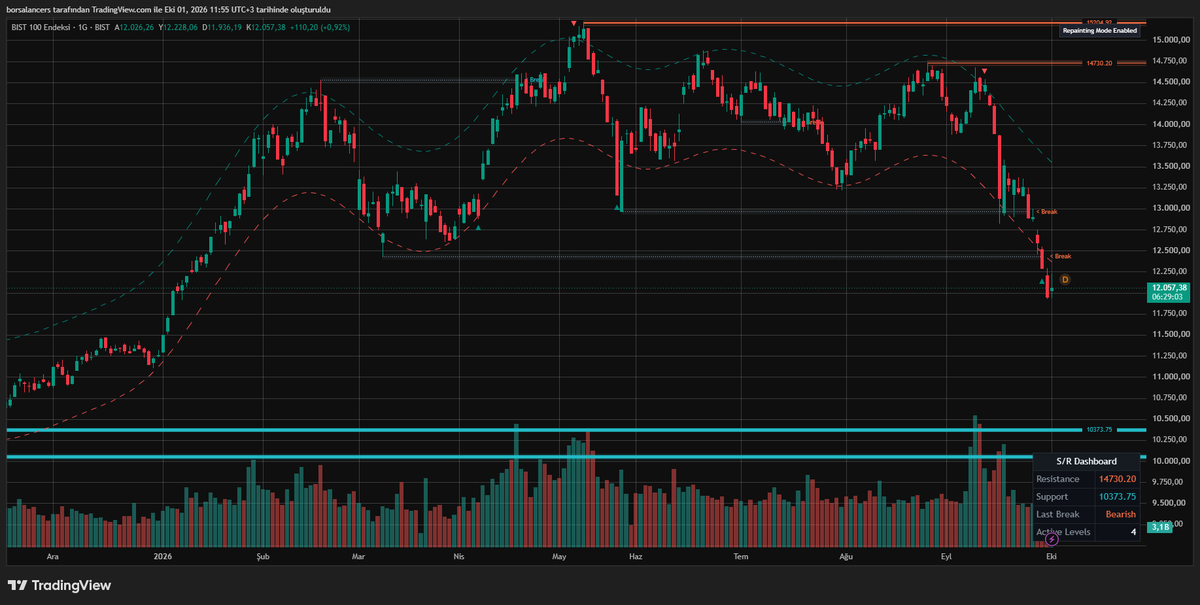The image size is (1200, 605).
Task: Click the green up triangle below the Nis candles
Action: point(478,227)
